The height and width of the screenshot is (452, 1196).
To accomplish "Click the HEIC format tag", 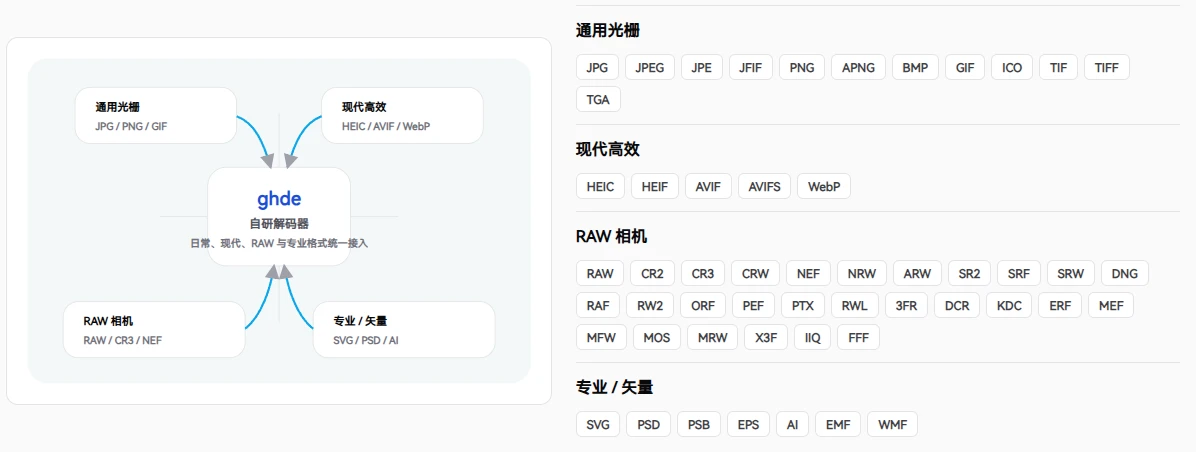I will pos(600,186).
